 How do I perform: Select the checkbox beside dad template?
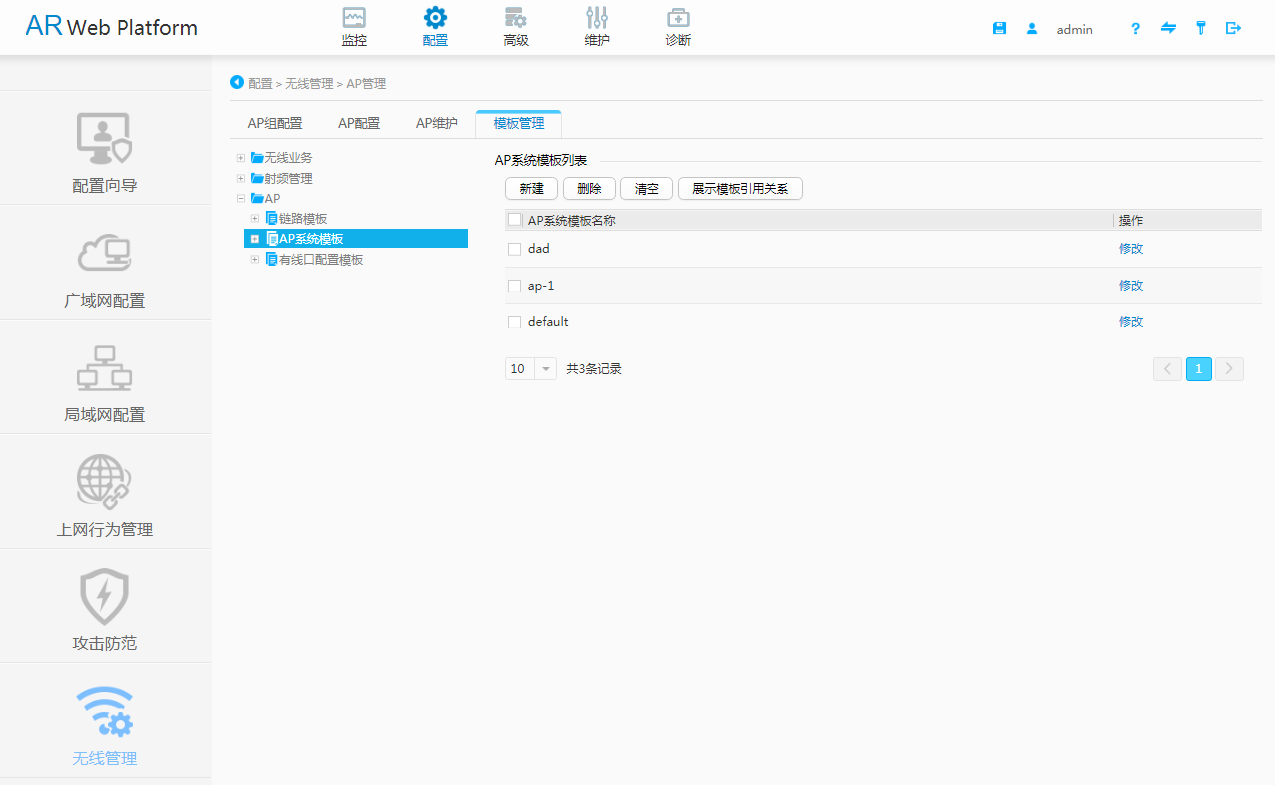click(x=514, y=249)
